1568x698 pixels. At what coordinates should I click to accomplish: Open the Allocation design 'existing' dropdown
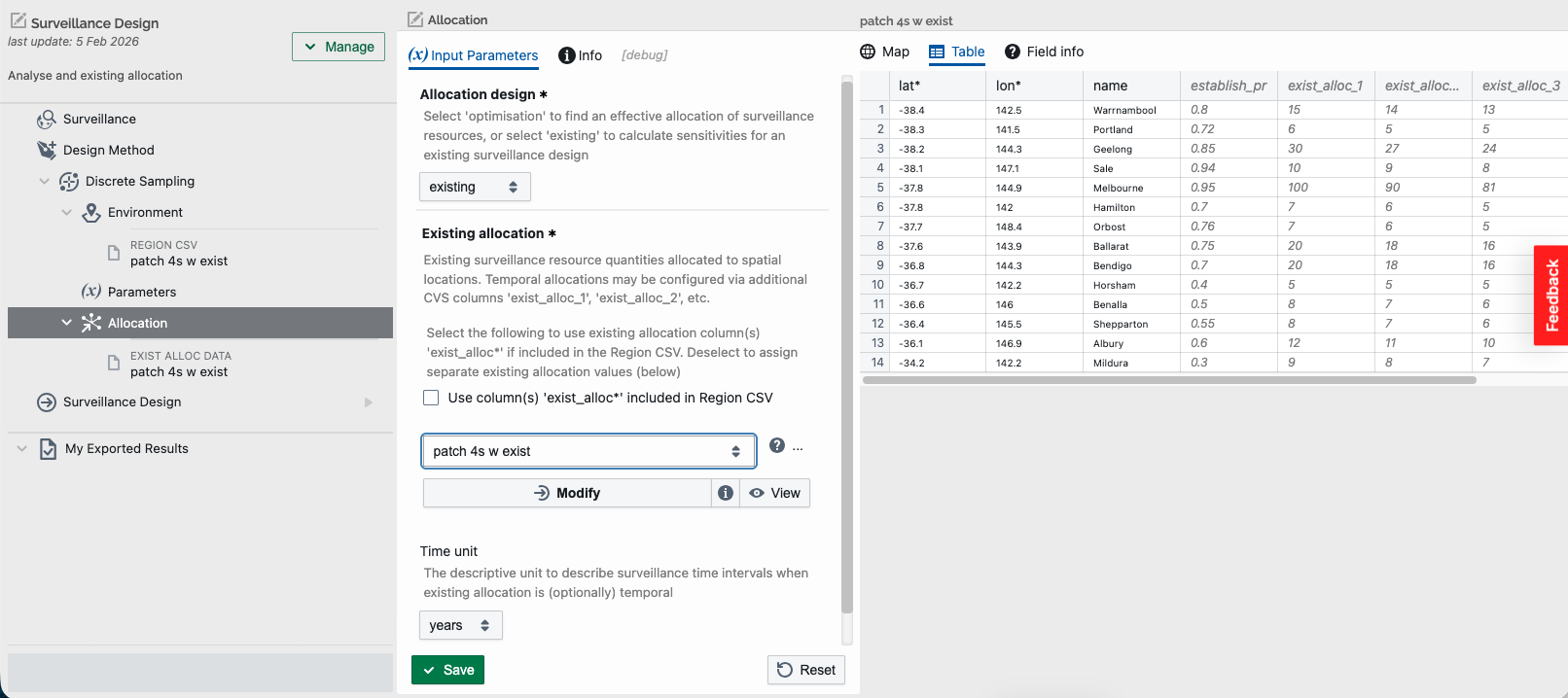pyautogui.click(x=475, y=187)
